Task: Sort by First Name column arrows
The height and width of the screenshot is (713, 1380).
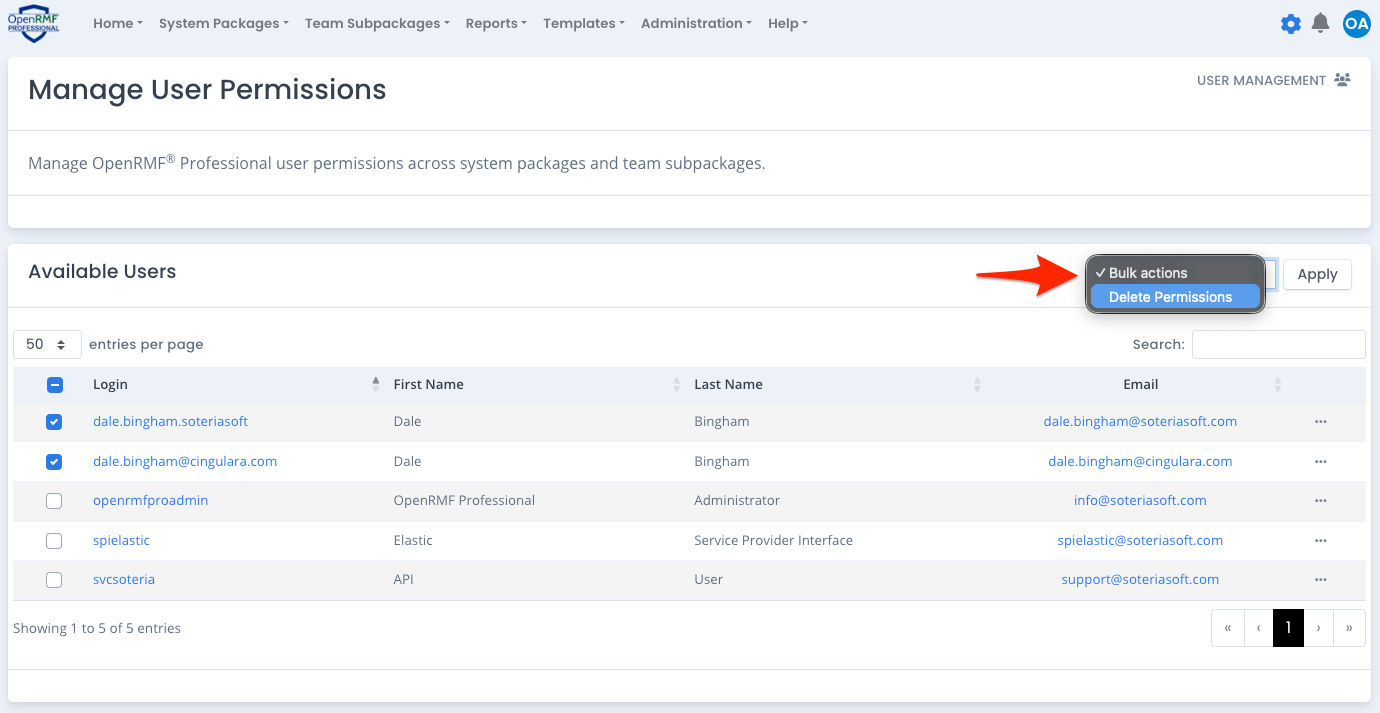Action: pos(677,384)
